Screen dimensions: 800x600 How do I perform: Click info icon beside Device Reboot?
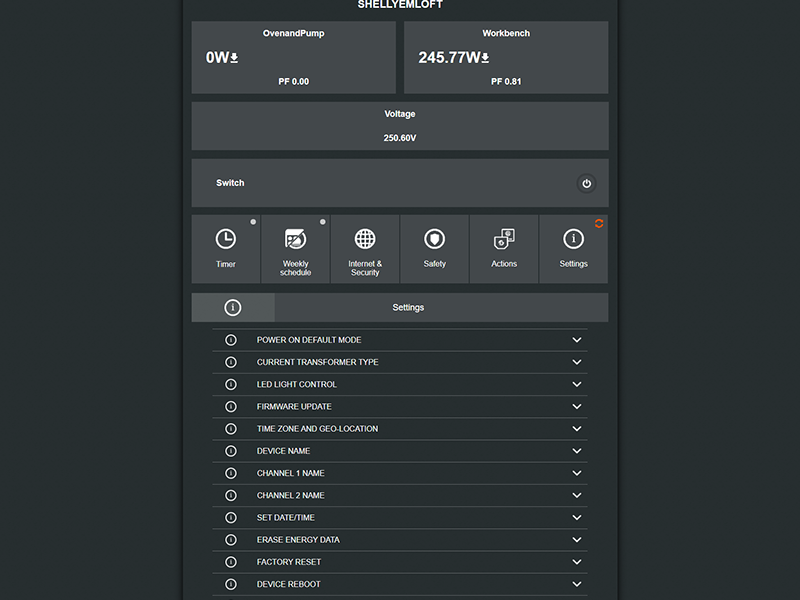[231, 584]
